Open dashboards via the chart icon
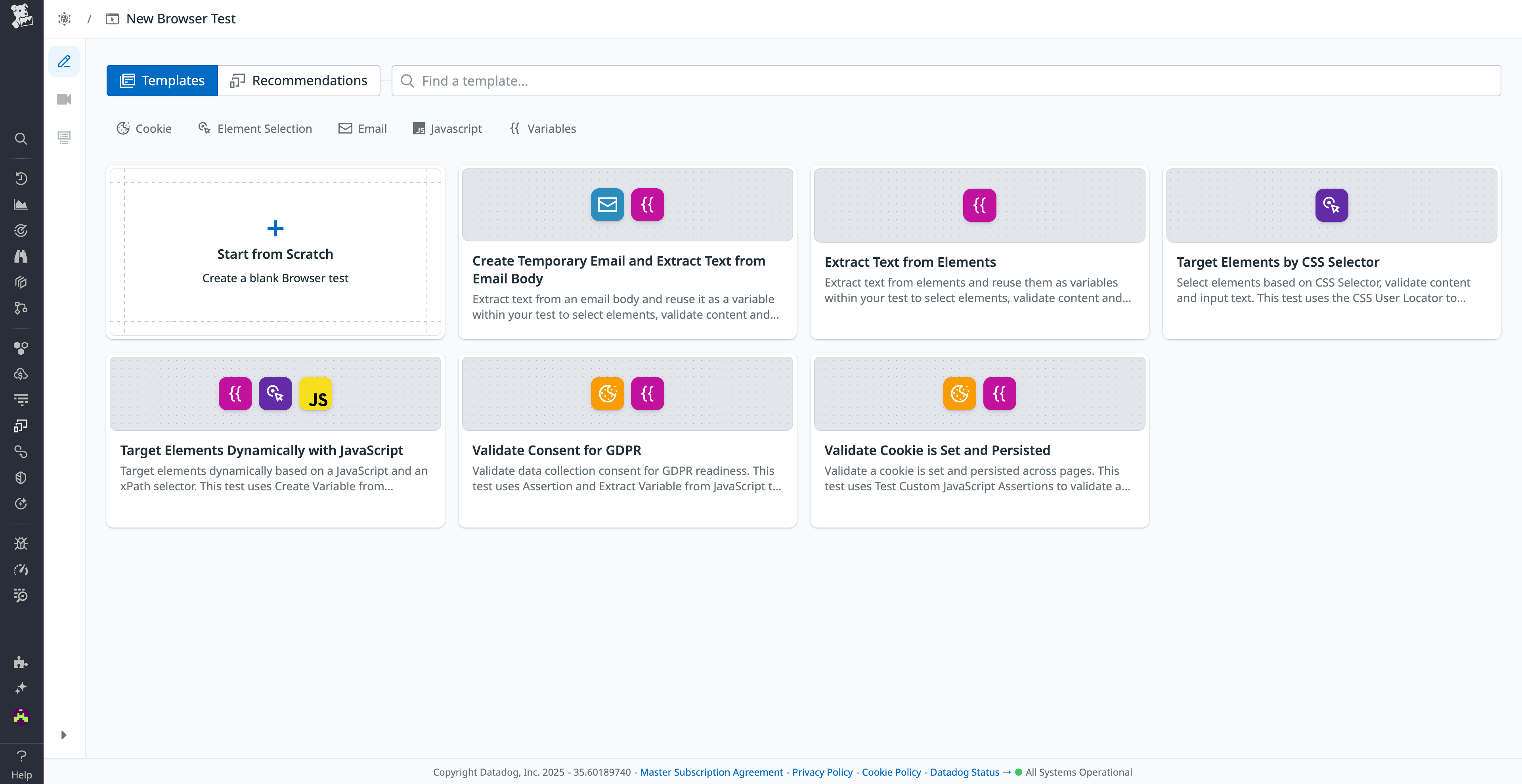 pos(21,205)
